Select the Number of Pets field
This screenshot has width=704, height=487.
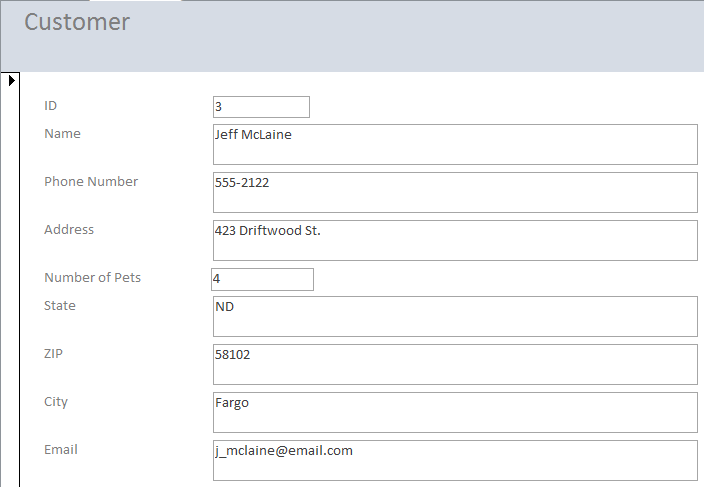(x=262, y=279)
